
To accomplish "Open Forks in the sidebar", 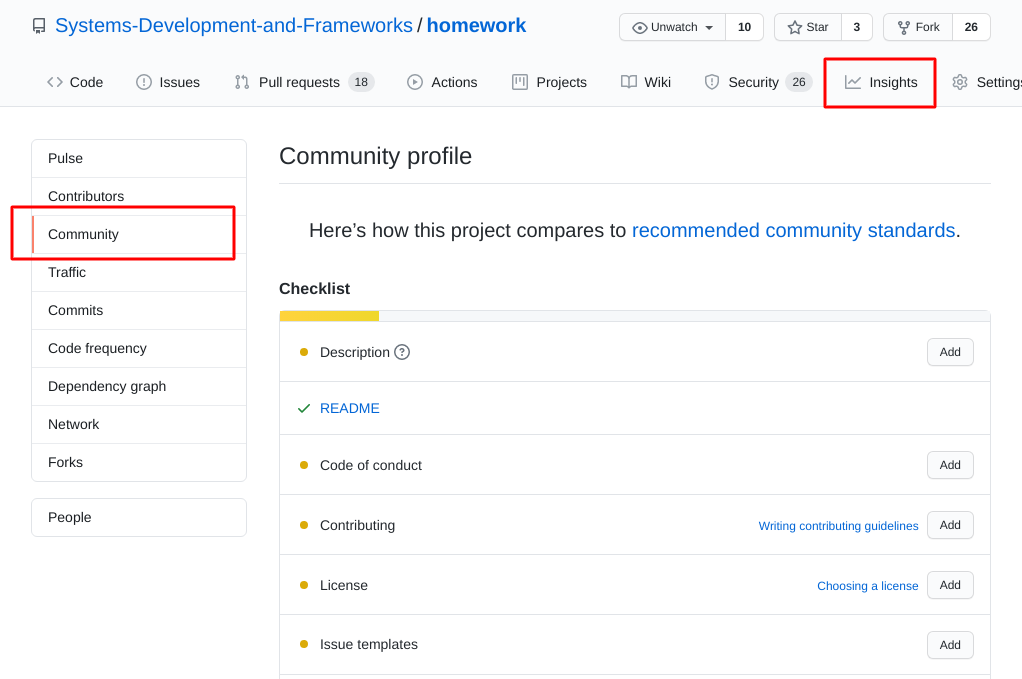I will (139, 463).
